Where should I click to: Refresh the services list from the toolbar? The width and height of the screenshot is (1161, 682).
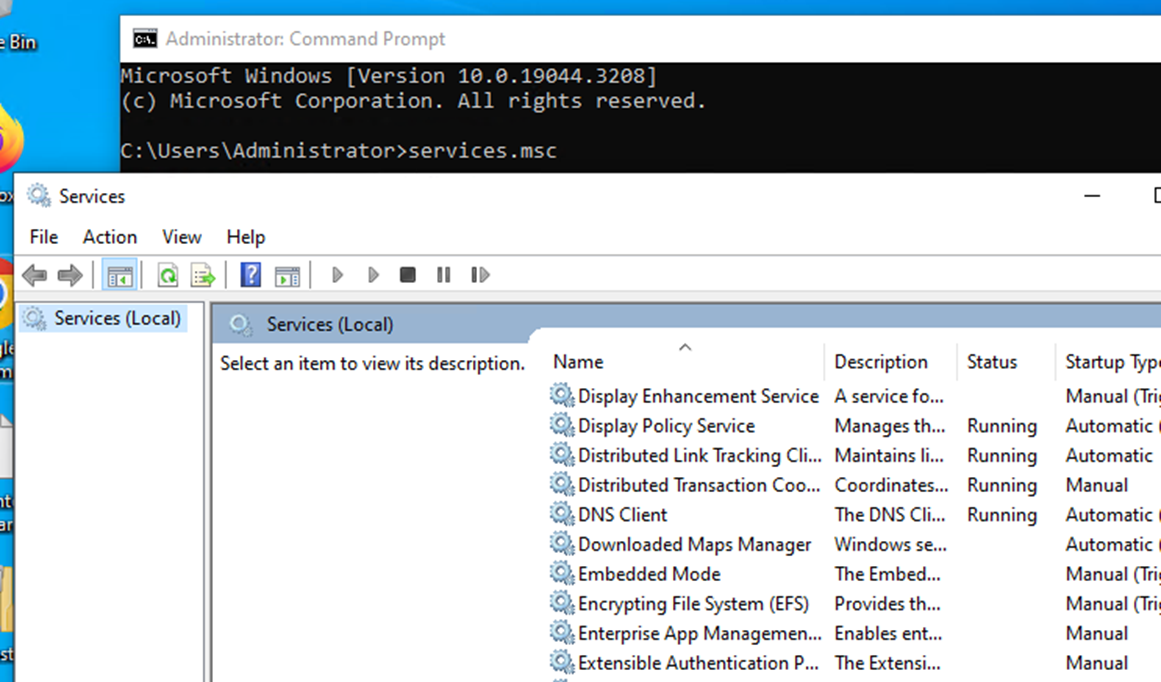[168, 275]
